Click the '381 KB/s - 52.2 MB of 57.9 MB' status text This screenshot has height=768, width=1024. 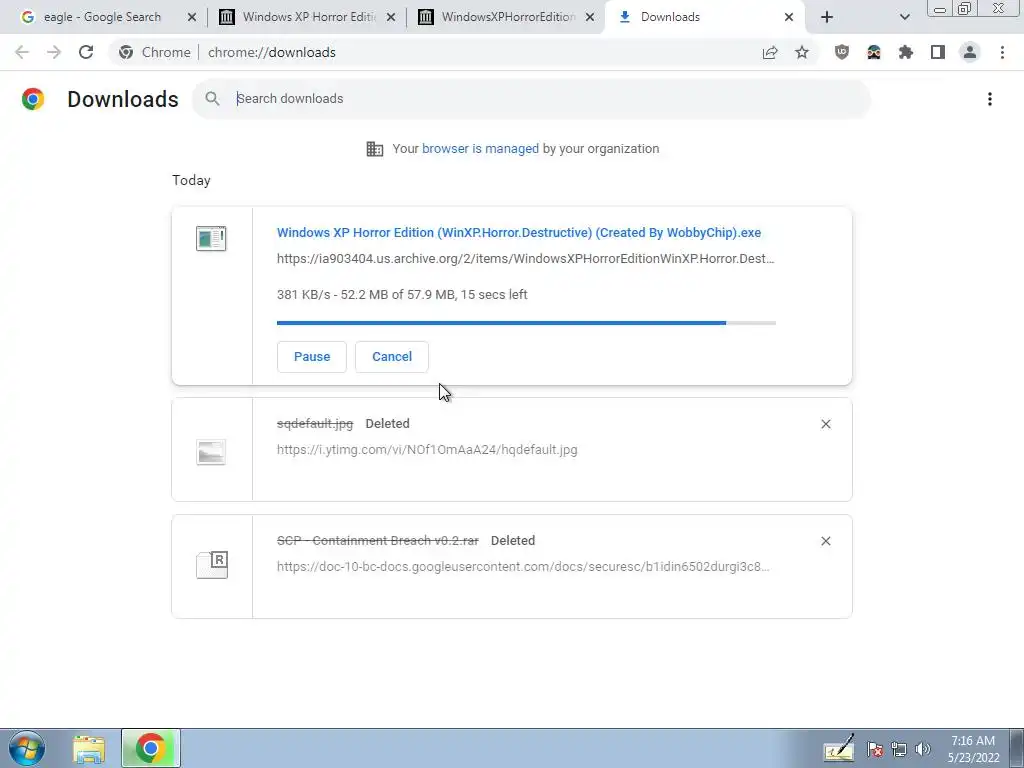(402, 295)
